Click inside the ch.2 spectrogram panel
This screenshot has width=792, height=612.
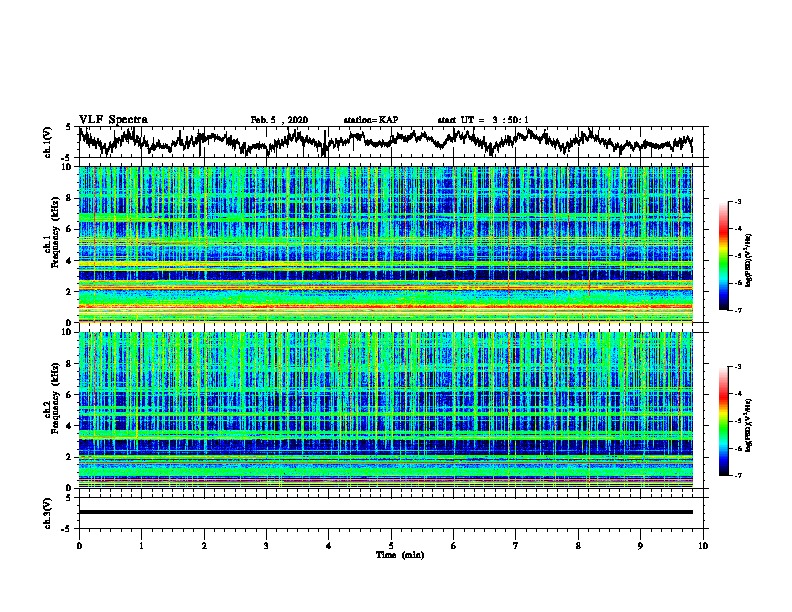(x=385, y=410)
